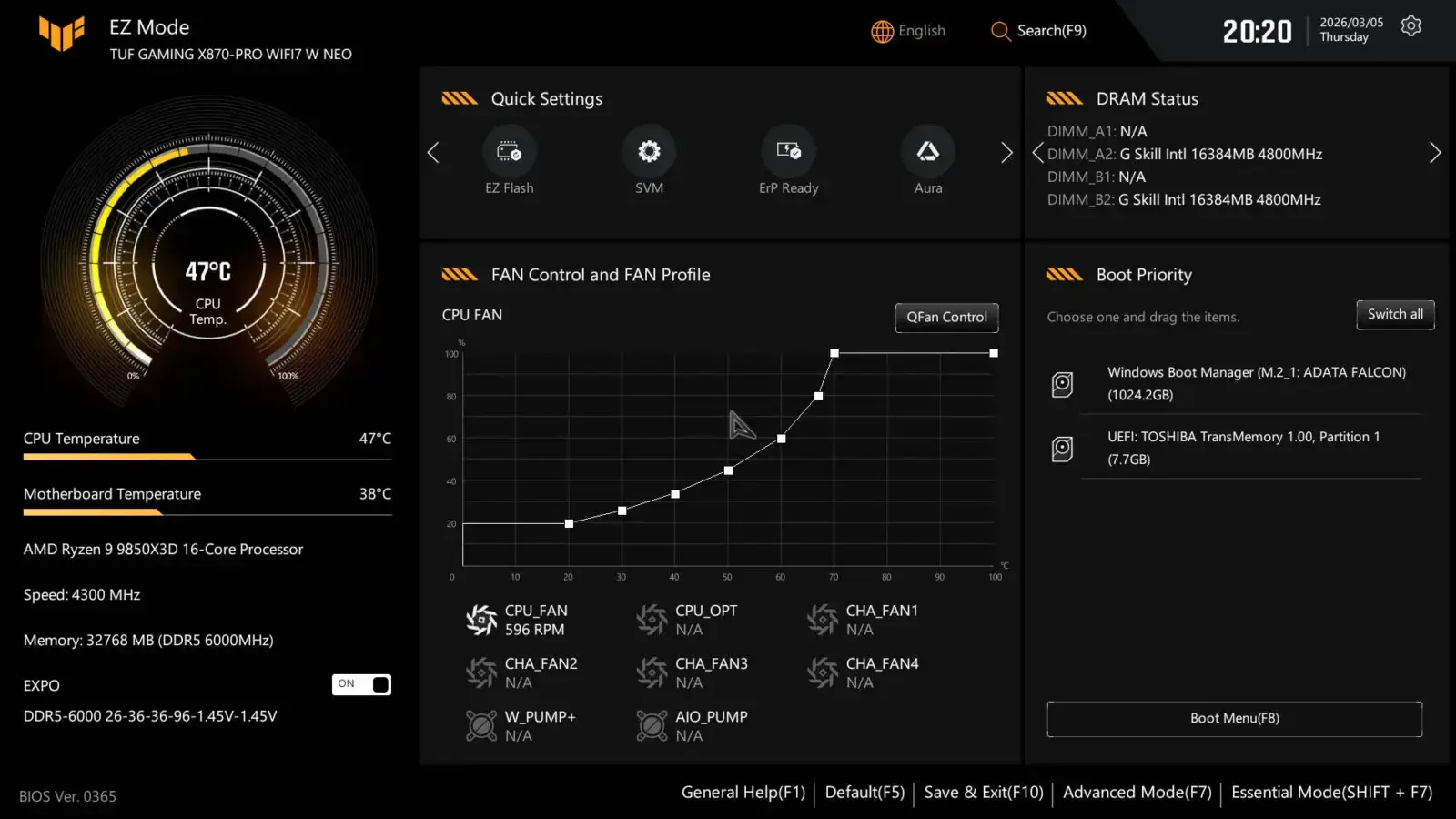Open the EZ Flash utility icon

[510, 151]
